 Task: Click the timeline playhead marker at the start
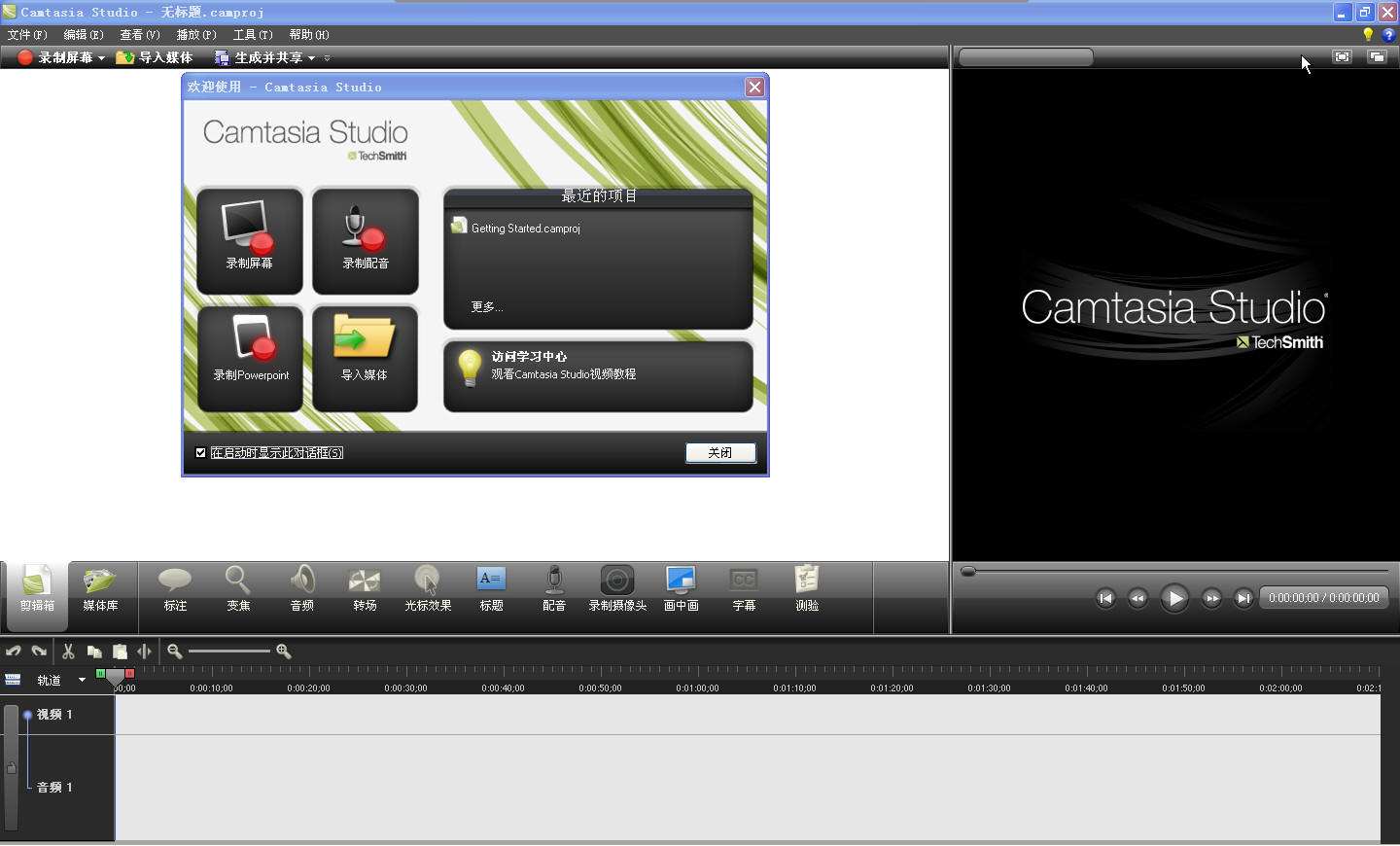(x=116, y=676)
